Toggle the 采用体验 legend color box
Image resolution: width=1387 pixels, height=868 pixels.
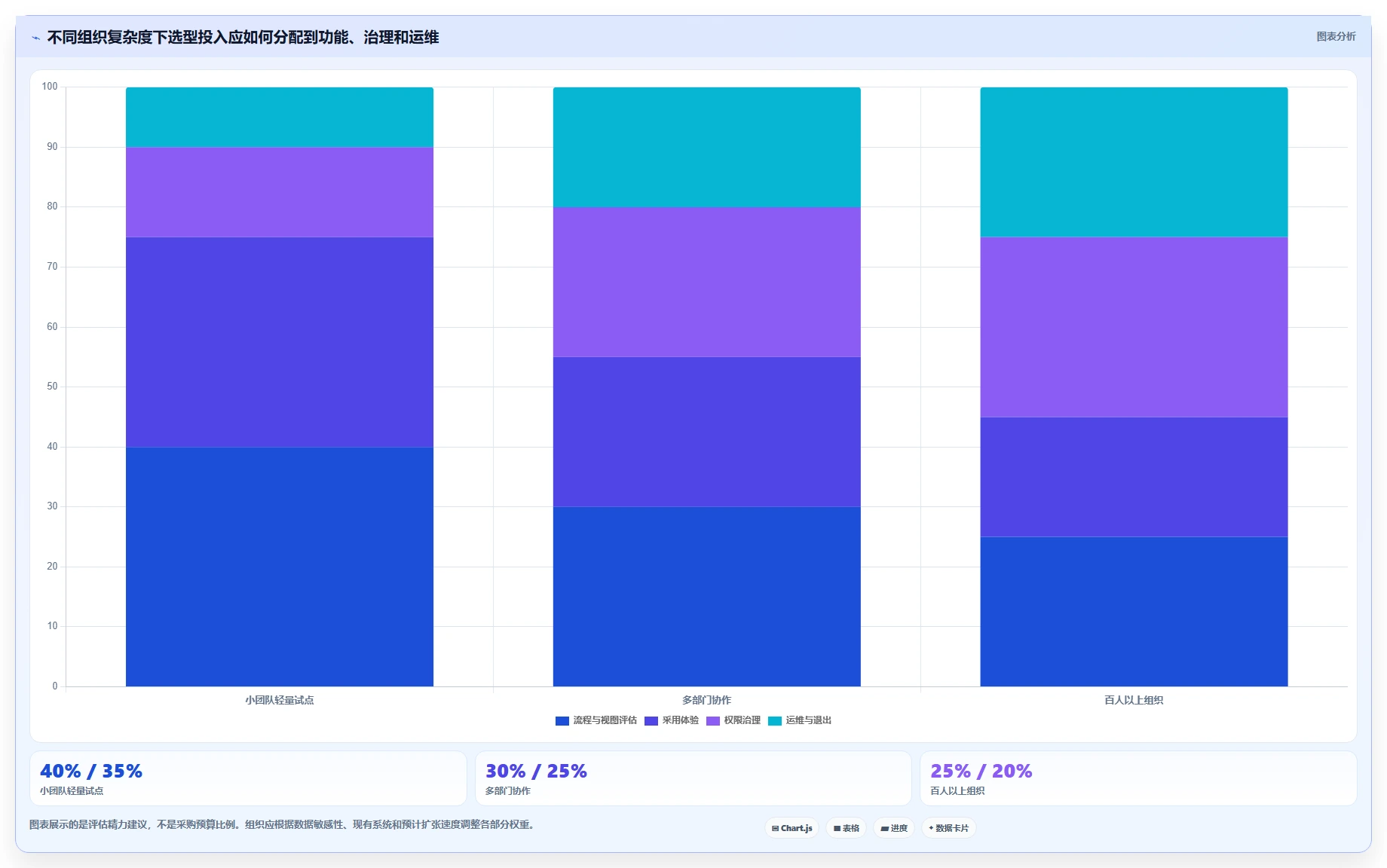pyautogui.click(x=651, y=721)
